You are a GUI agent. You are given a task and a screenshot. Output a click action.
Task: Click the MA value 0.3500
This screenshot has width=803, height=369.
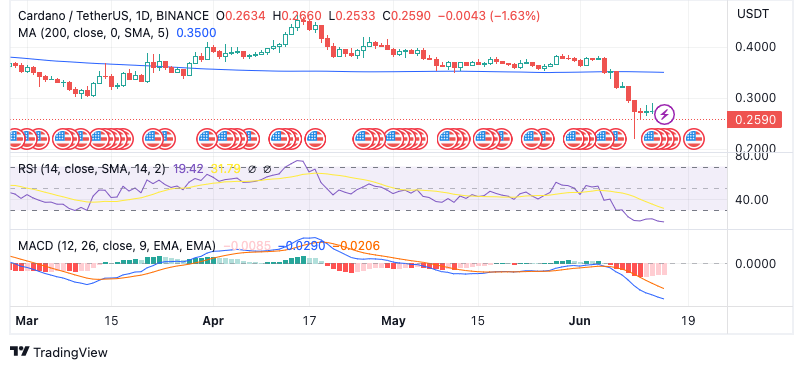coord(196,33)
